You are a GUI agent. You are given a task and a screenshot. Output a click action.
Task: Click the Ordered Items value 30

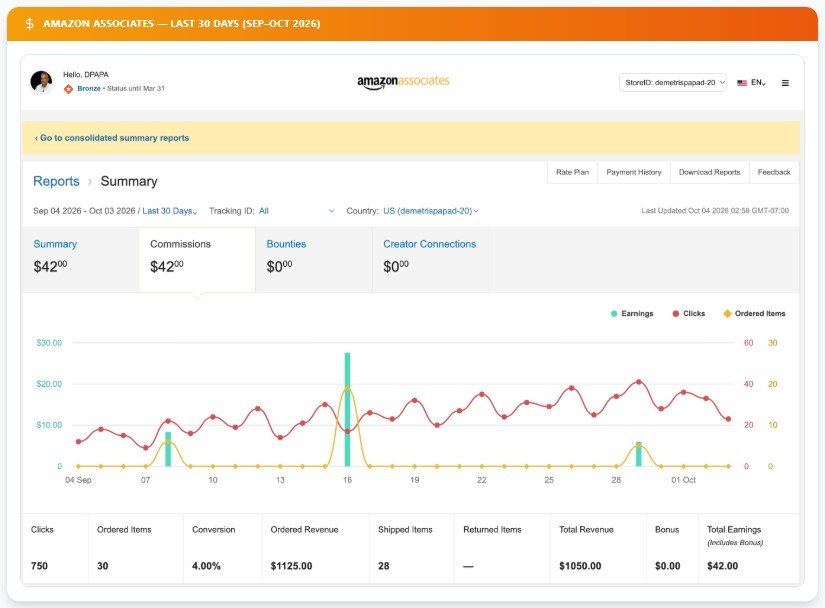point(103,566)
